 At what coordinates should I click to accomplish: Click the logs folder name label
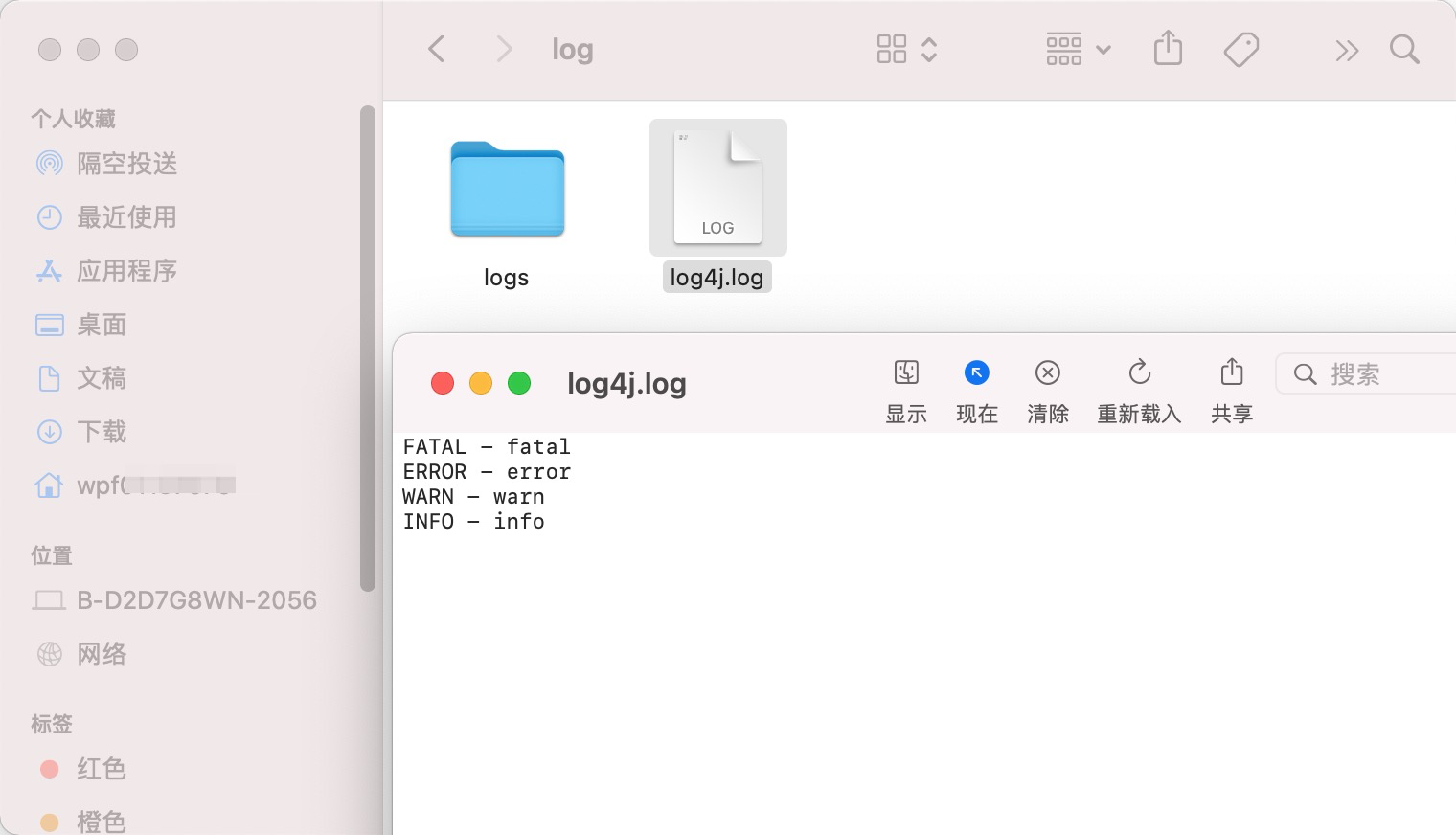click(x=506, y=278)
